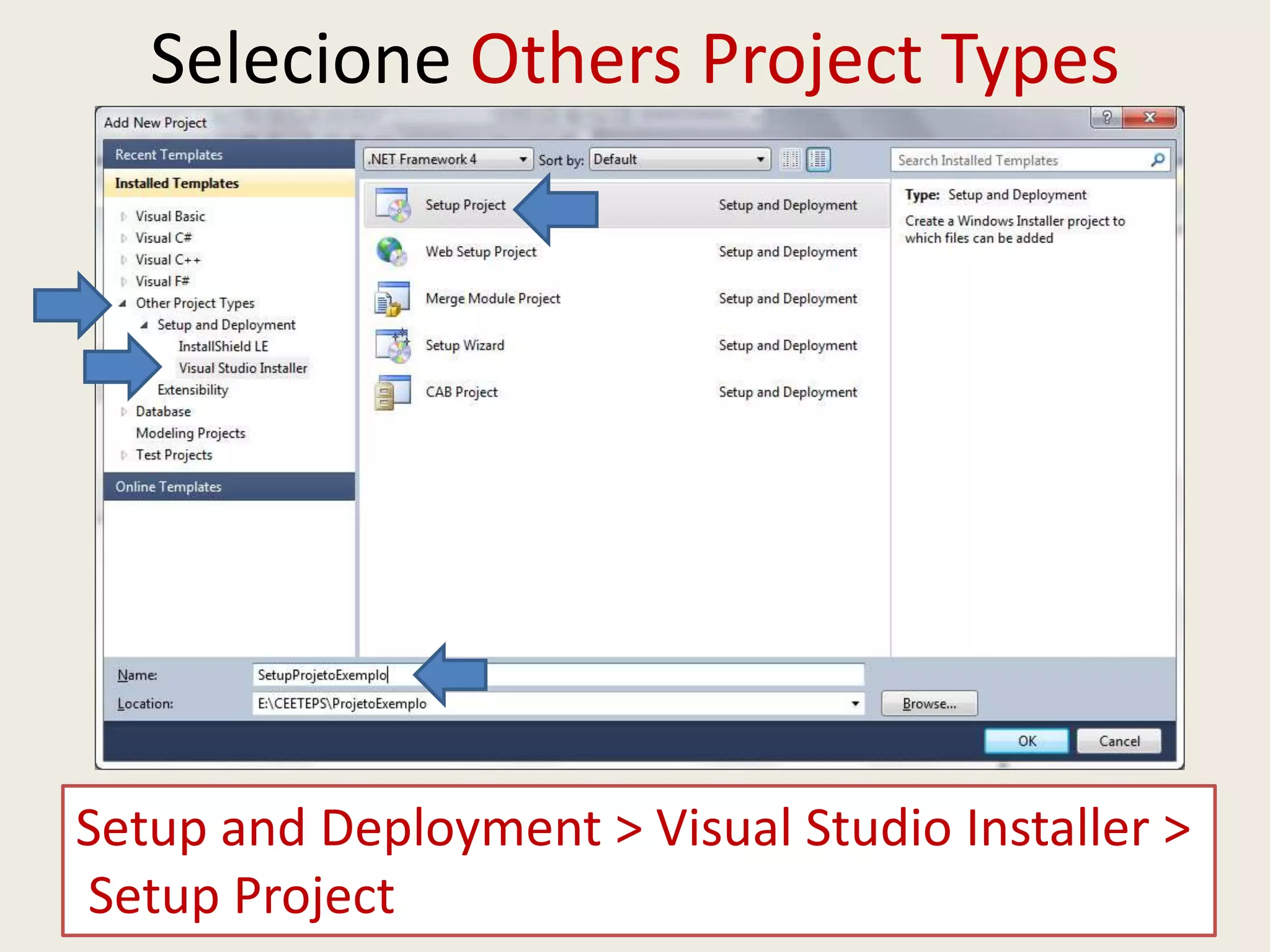Expand the Database node

[123, 412]
